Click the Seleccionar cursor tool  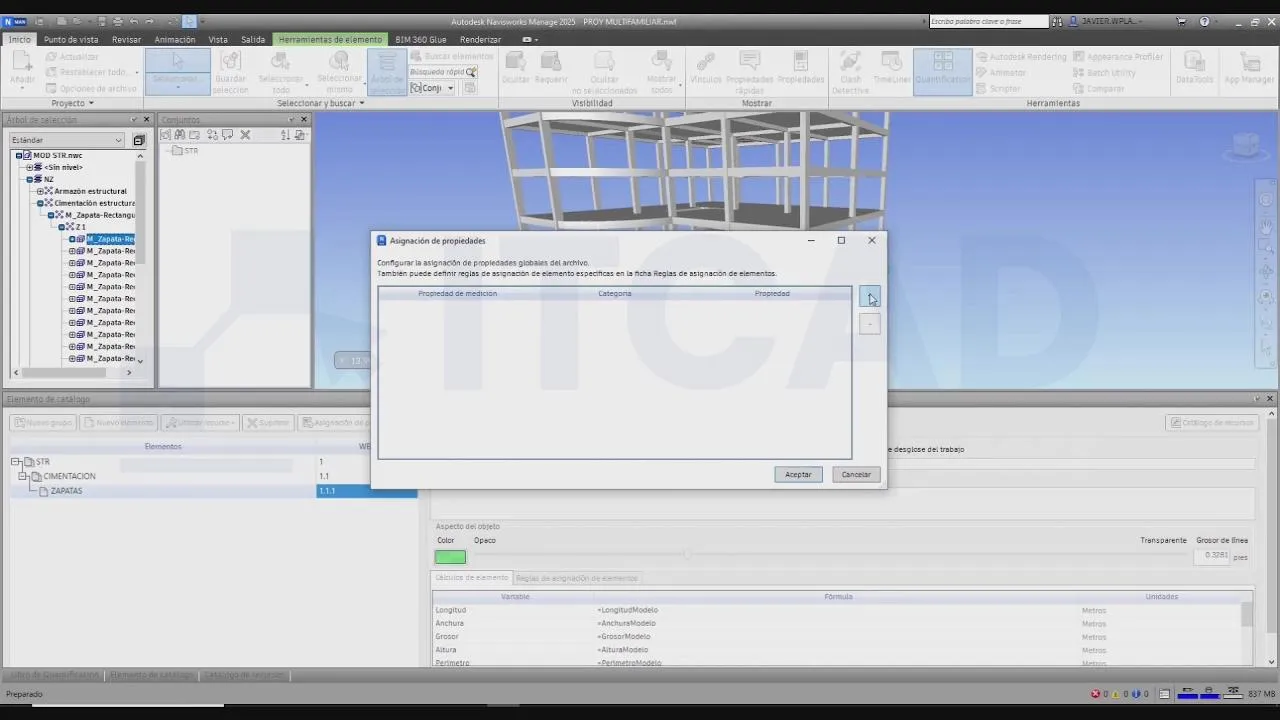(x=177, y=70)
